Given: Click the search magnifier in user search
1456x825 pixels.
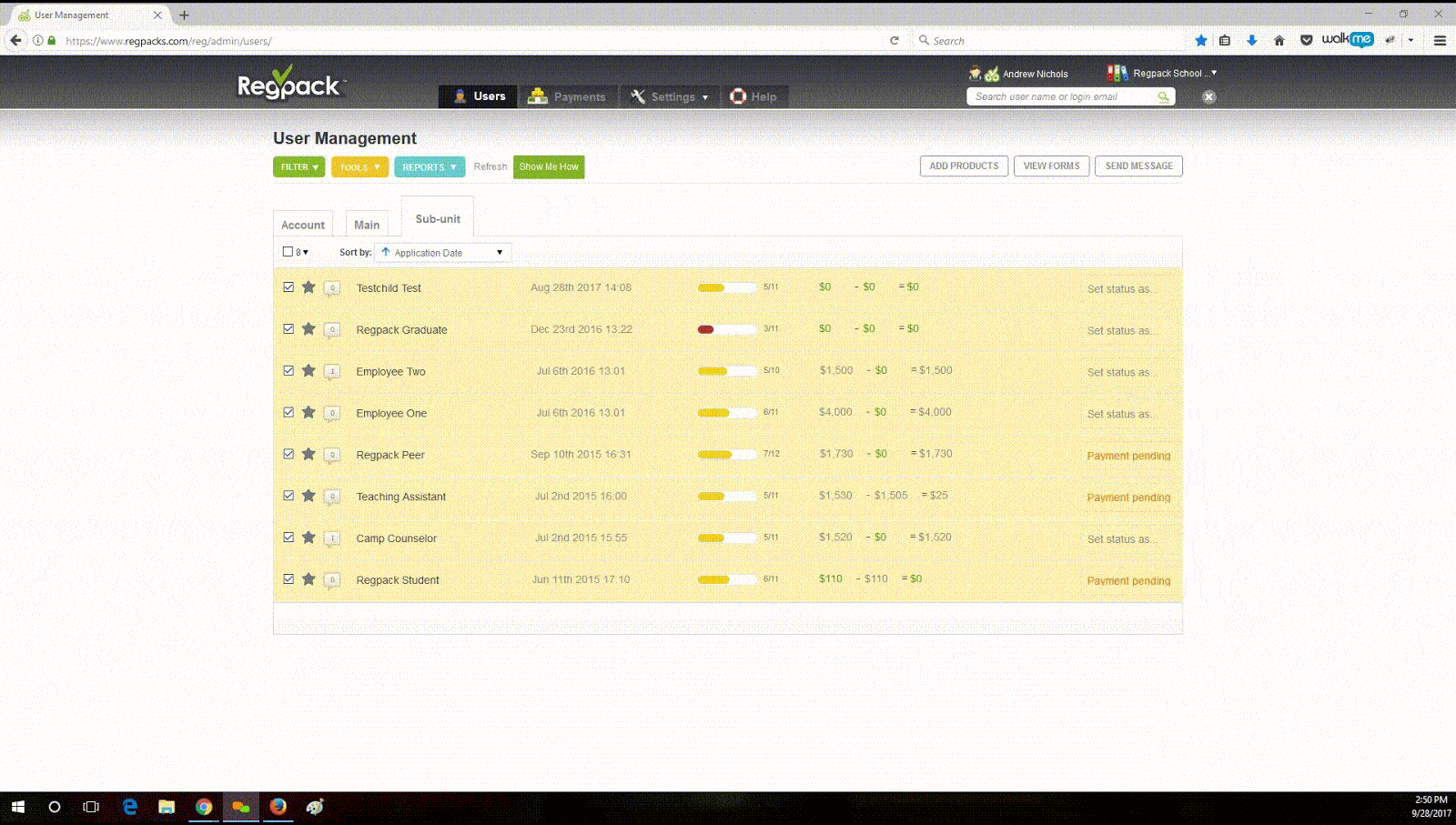Looking at the screenshot, I should 1163,96.
